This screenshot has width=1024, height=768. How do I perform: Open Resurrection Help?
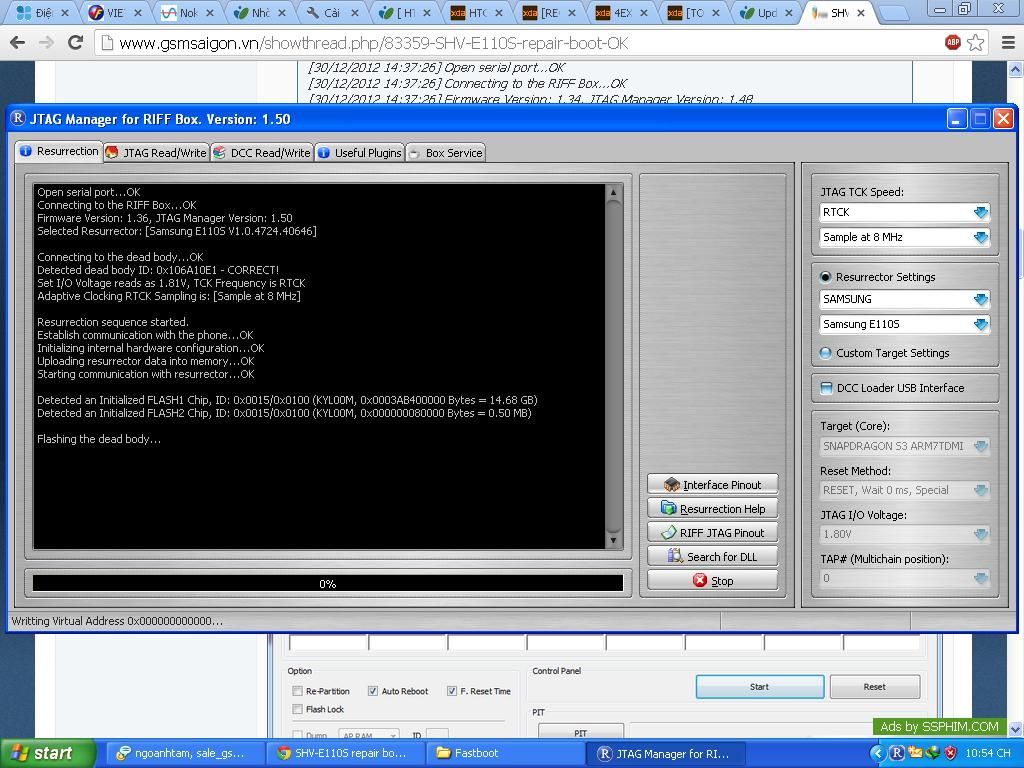pyautogui.click(x=712, y=509)
